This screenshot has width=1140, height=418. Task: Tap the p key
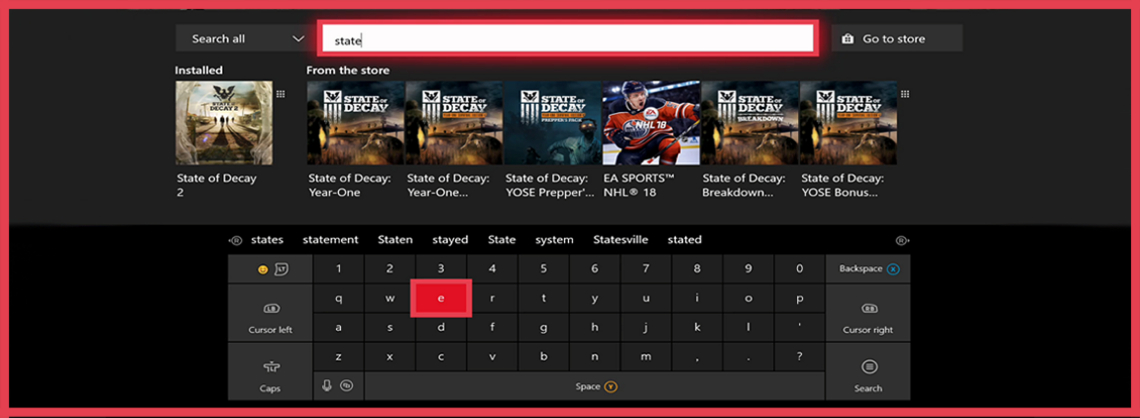800,298
